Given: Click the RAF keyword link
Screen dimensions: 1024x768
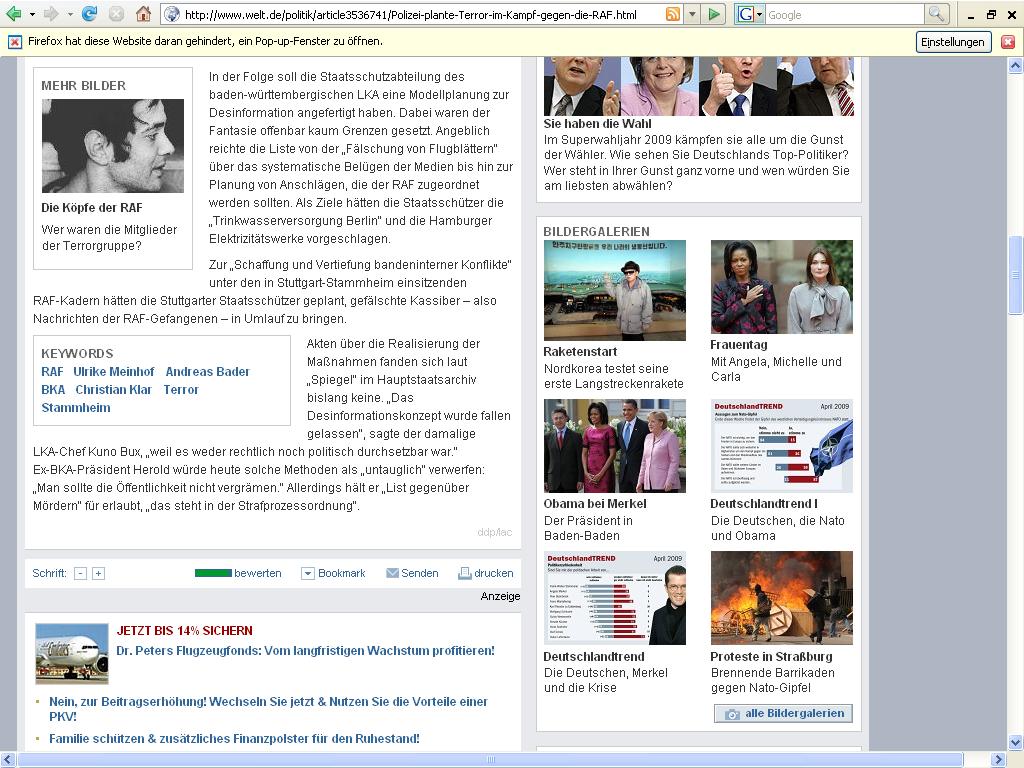Looking at the screenshot, I should point(52,372).
